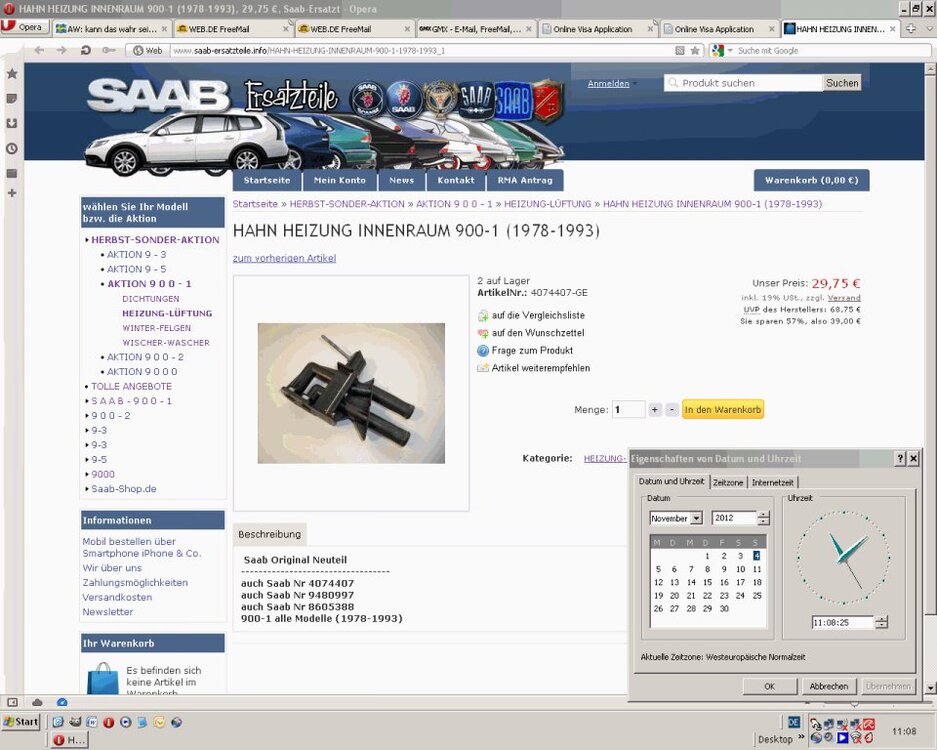Open the Anmelden login link
The image size is (937, 750).
[608, 84]
